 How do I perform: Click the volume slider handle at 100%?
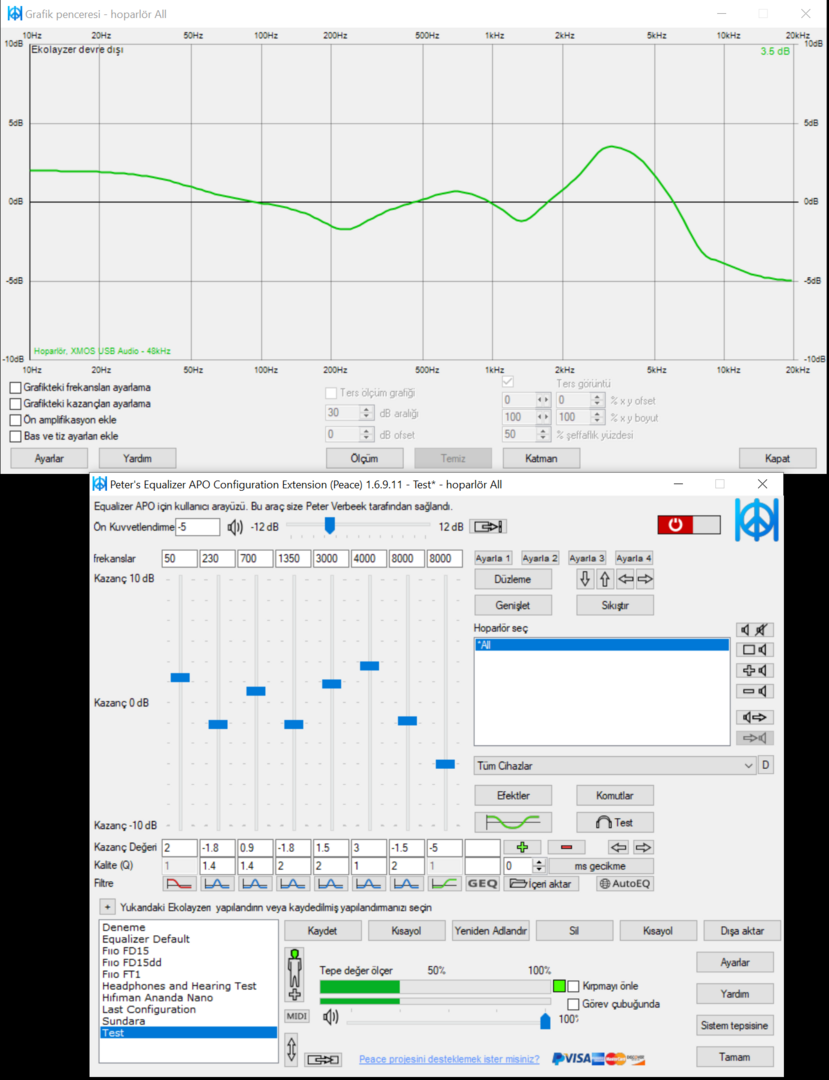545,1020
